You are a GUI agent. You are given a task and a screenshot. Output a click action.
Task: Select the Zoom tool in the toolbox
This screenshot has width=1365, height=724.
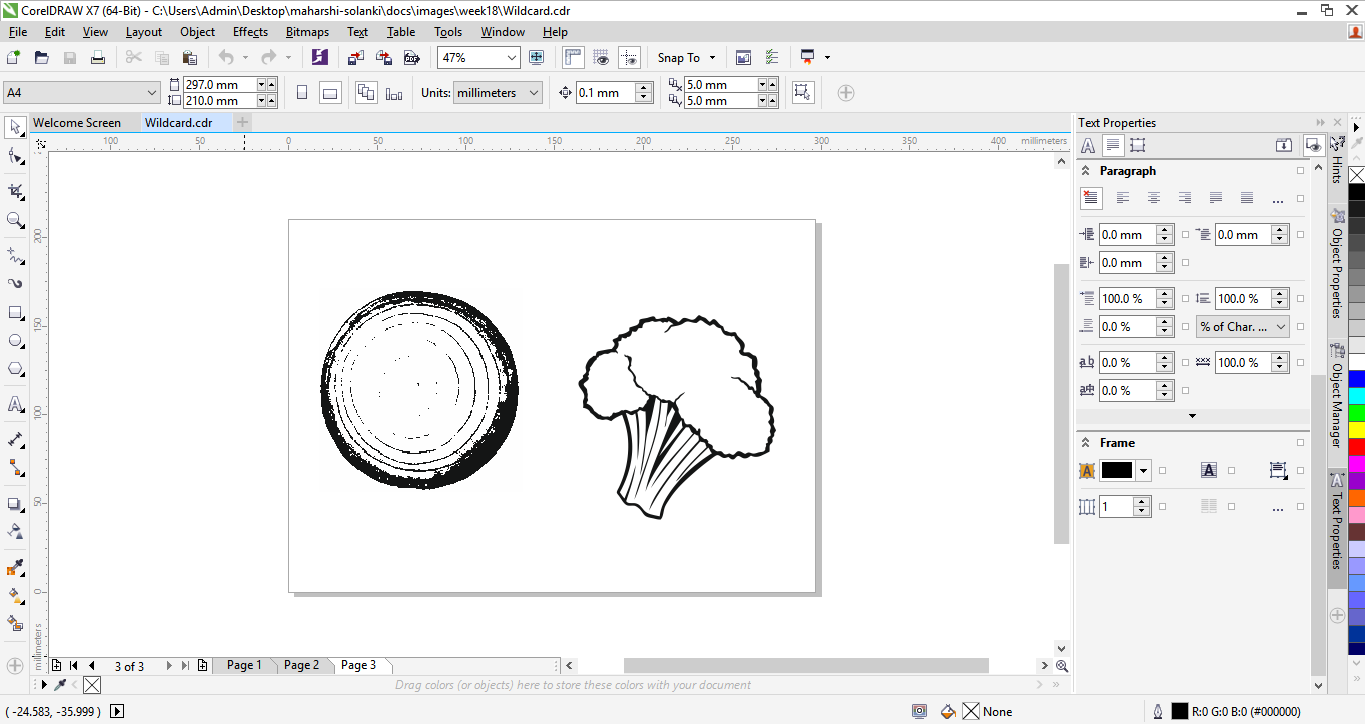pyautogui.click(x=15, y=220)
